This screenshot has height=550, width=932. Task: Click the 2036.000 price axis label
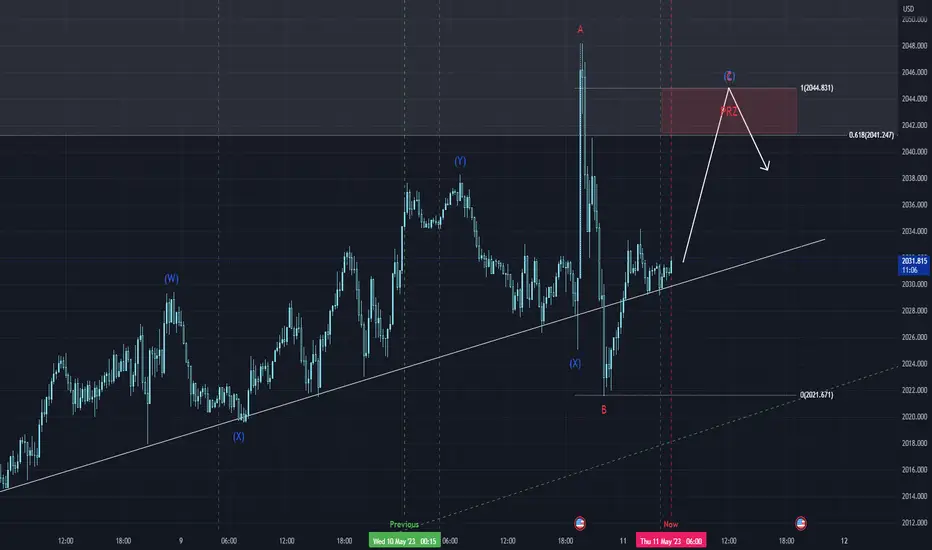point(914,205)
